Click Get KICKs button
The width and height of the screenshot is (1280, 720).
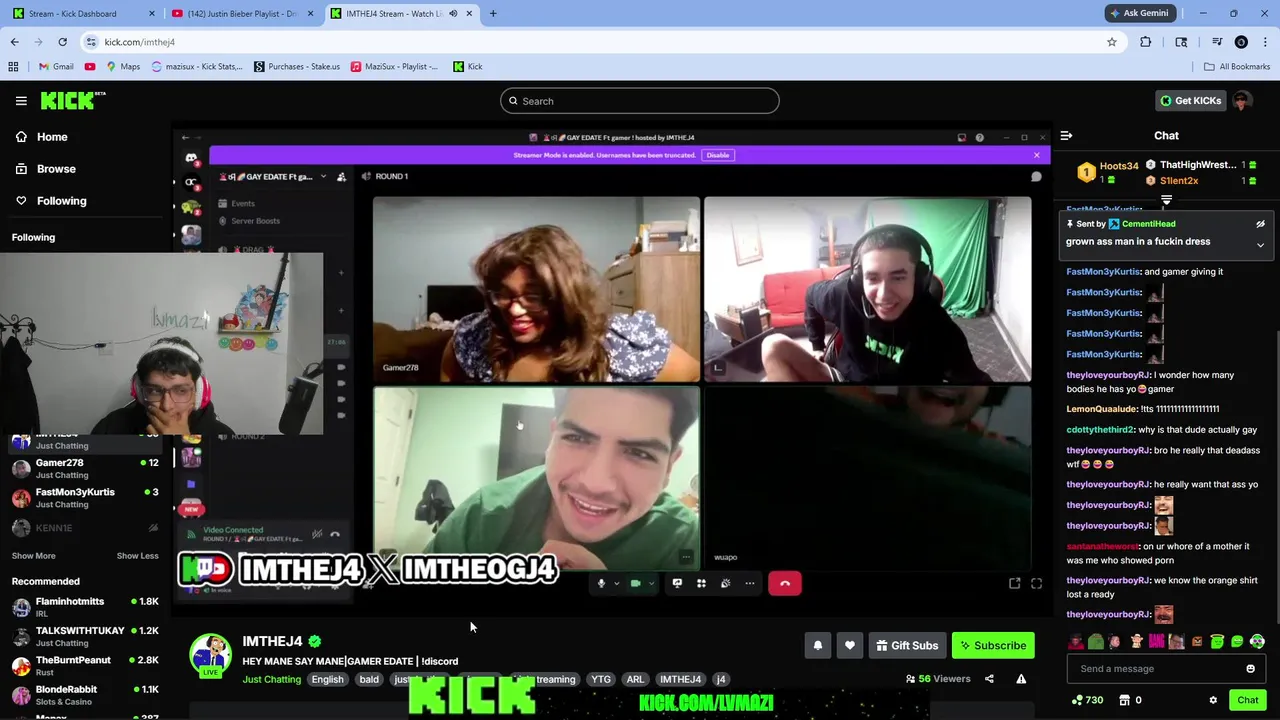pyautogui.click(x=1190, y=101)
